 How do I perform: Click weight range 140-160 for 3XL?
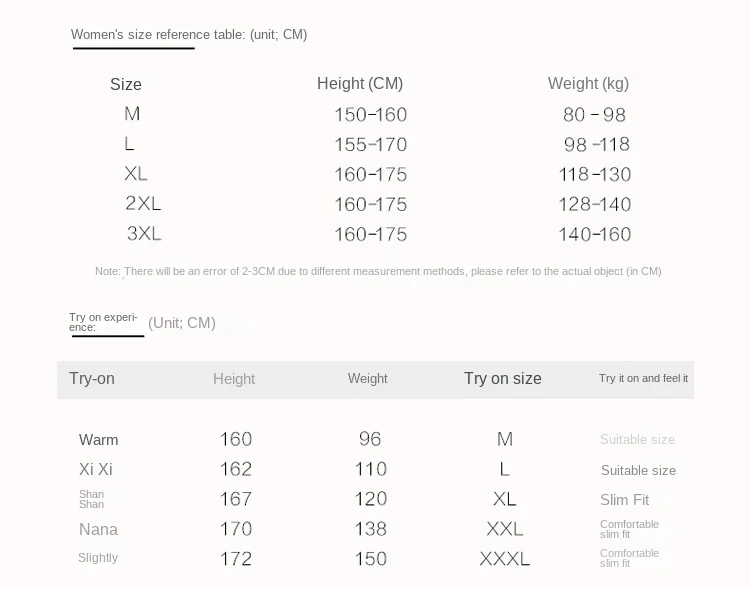point(595,234)
